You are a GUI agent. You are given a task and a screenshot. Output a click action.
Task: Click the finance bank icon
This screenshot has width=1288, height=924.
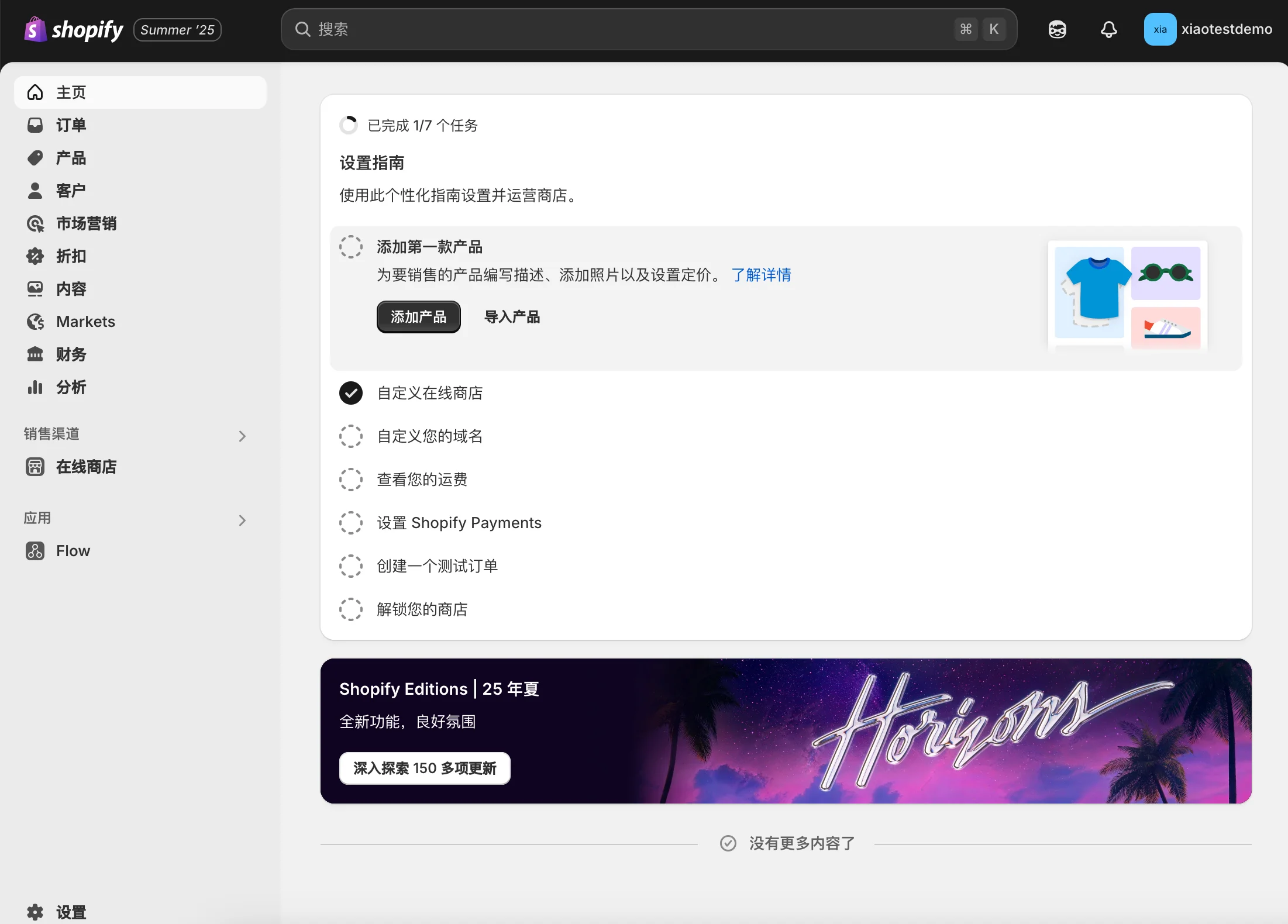tap(35, 354)
